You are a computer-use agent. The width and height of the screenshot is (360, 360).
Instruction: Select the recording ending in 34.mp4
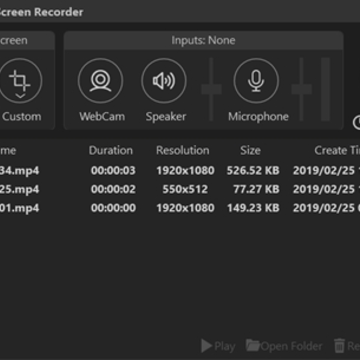coord(180,171)
